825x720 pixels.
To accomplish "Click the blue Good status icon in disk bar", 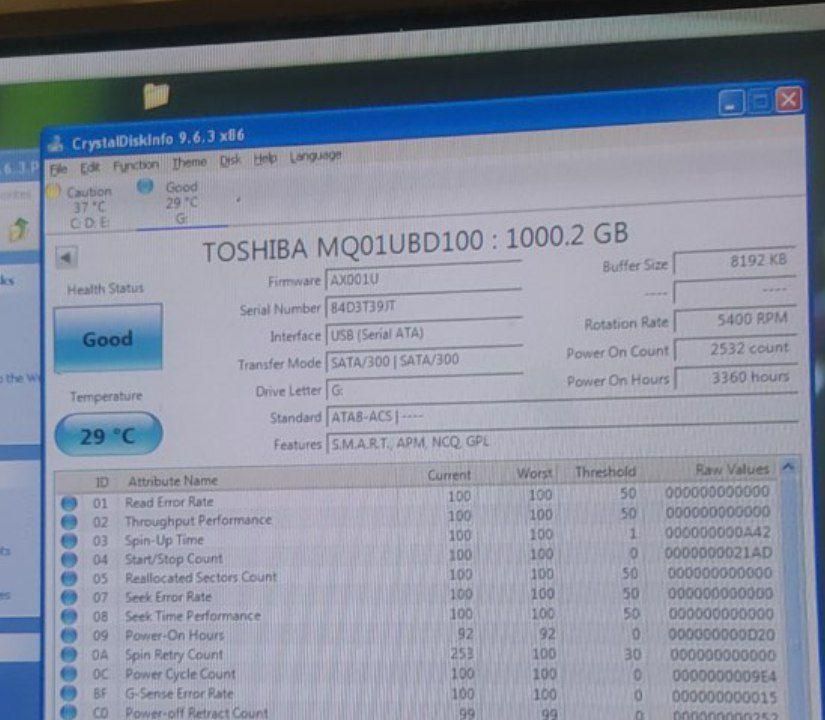I will pos(145,186).
